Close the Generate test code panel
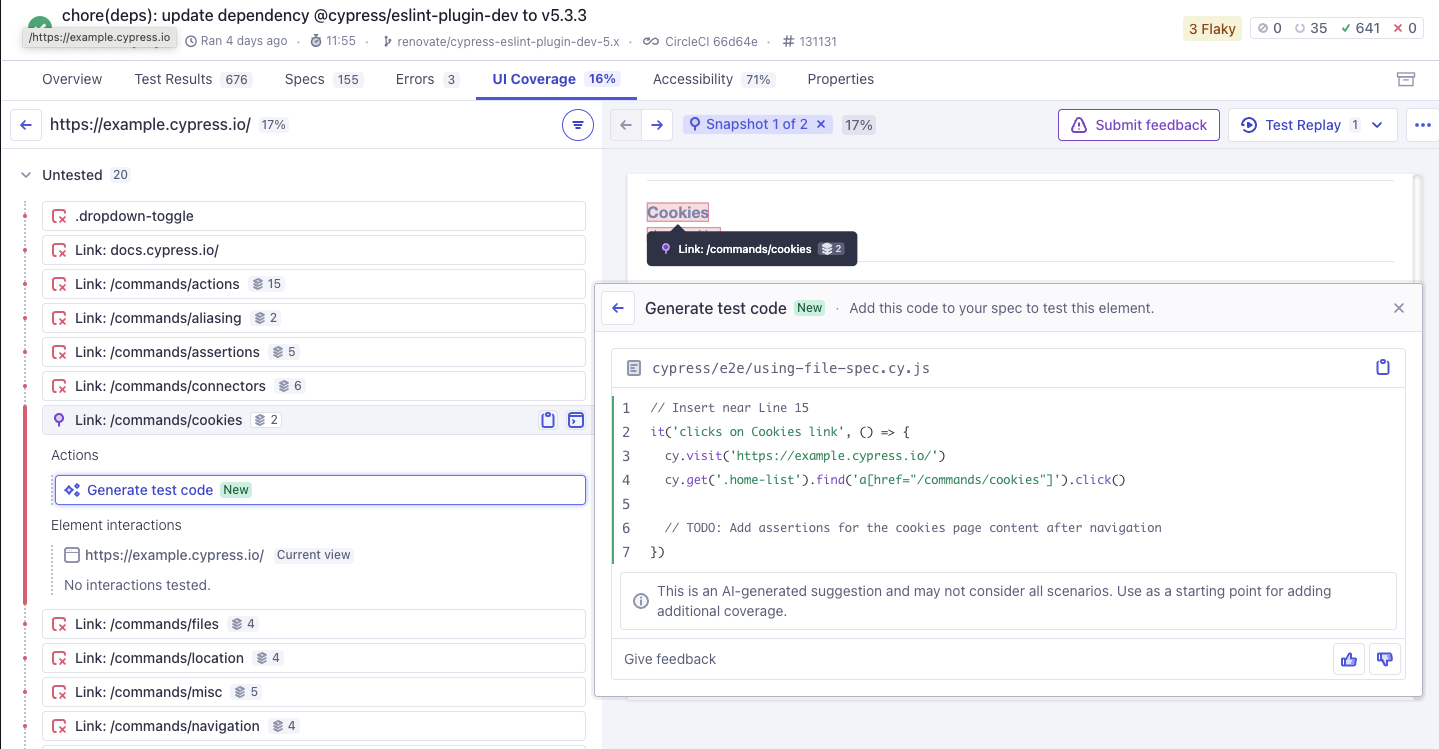Viewport: 1439px width, 749px height. [1399, 308]
